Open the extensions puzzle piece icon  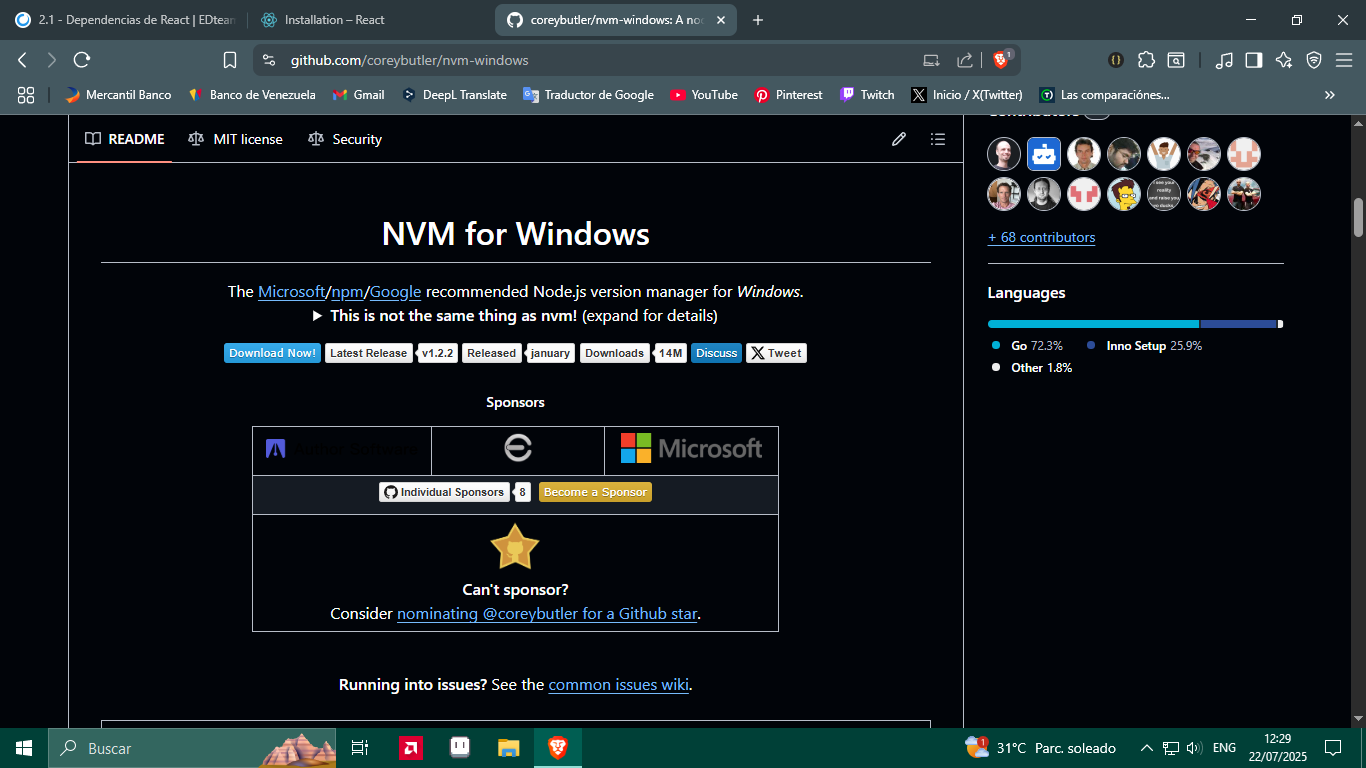click(x=1146, y=60)
